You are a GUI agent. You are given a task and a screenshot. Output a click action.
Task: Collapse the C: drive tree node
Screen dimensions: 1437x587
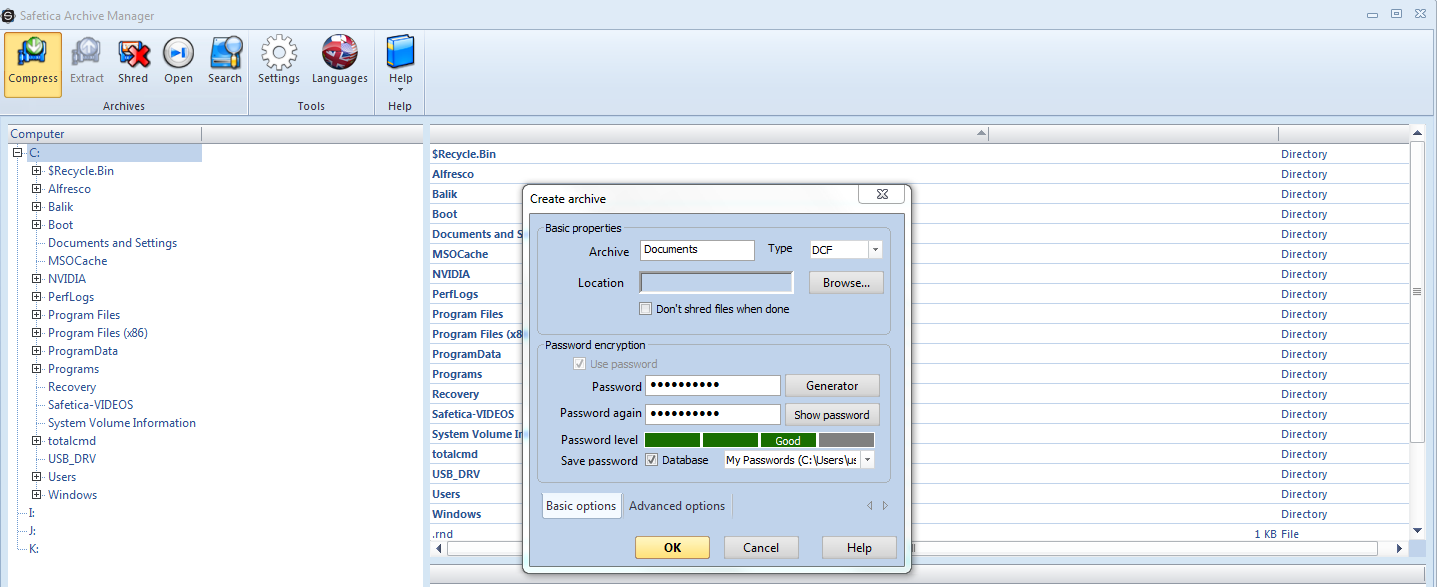tap(17, 153)
